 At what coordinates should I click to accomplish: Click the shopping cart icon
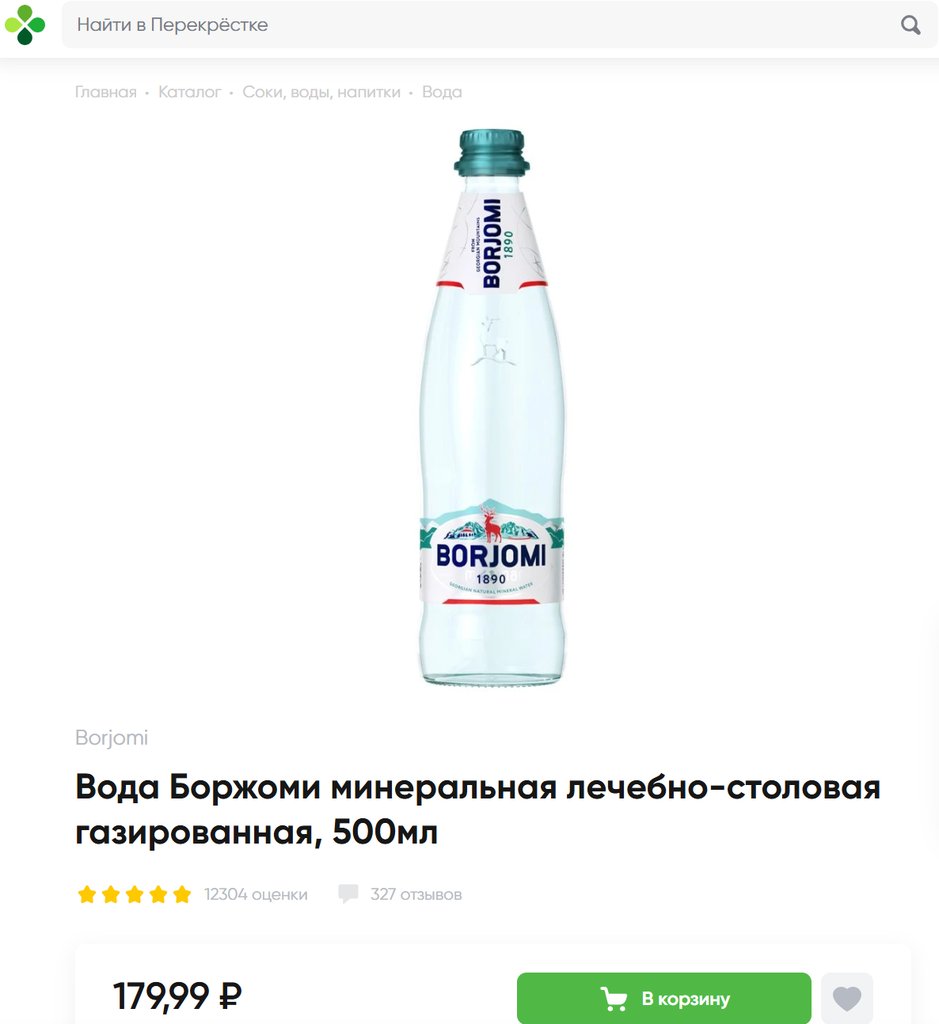[x=614, y=999]
